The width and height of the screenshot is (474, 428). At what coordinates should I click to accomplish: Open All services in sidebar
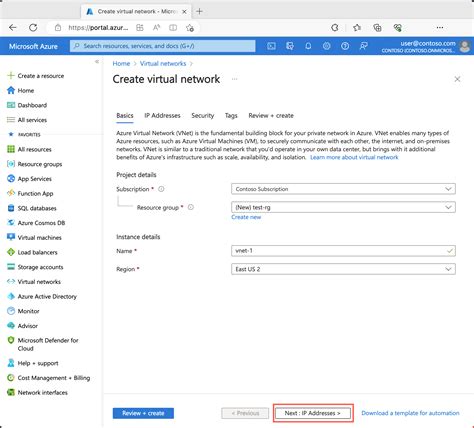click(27, 120)
